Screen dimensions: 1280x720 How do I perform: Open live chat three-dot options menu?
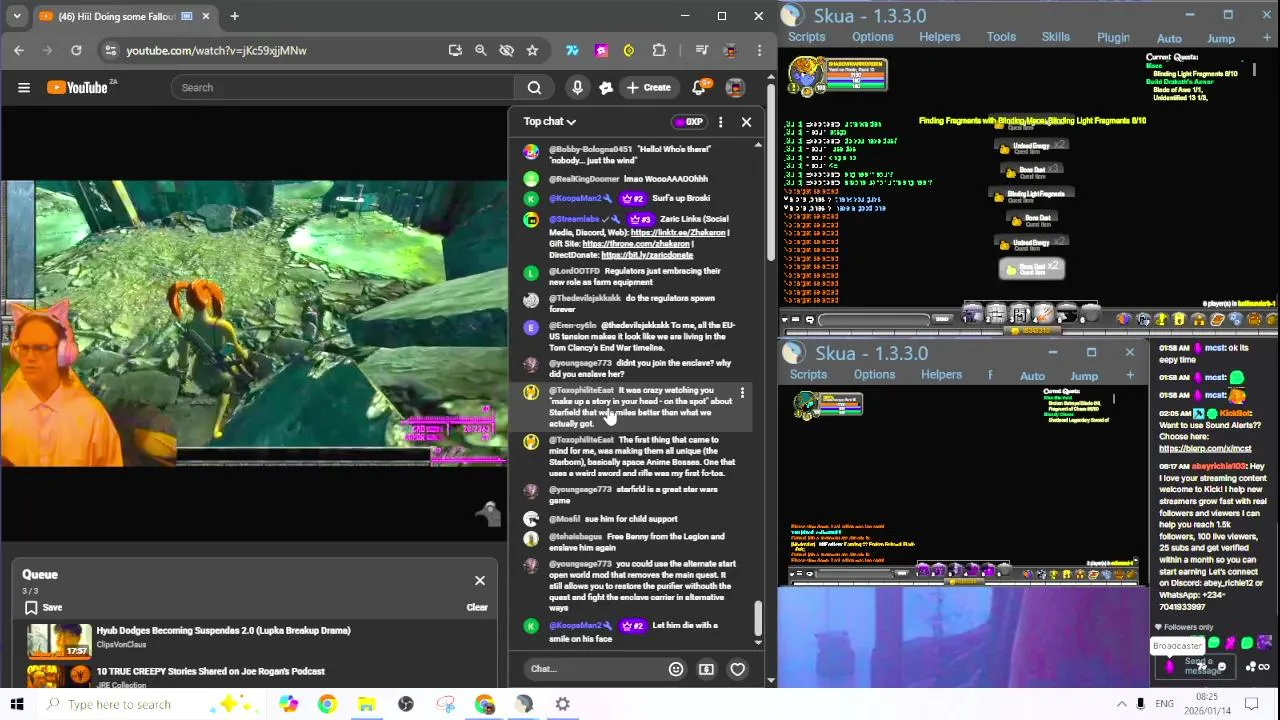pyautogui.click(x=720, y=122)
